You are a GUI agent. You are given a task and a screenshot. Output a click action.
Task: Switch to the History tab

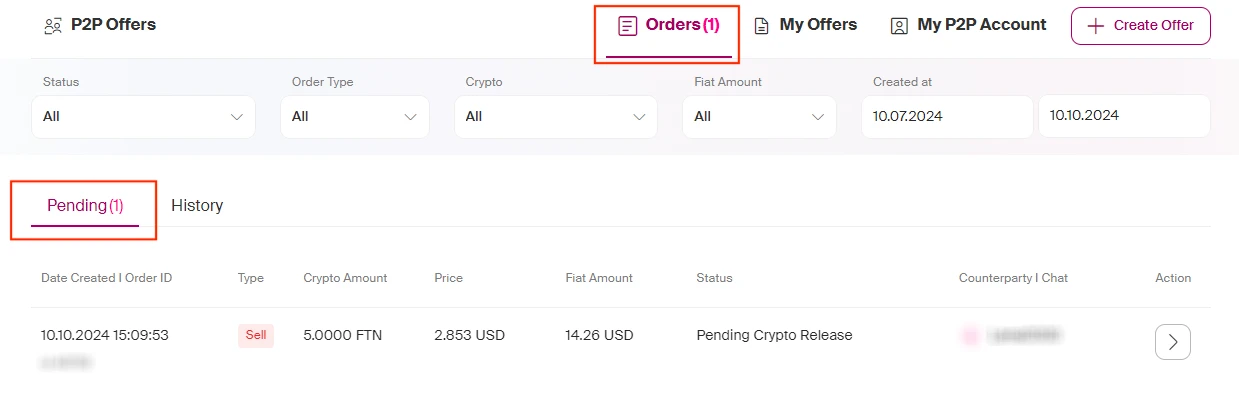[197, 206]
